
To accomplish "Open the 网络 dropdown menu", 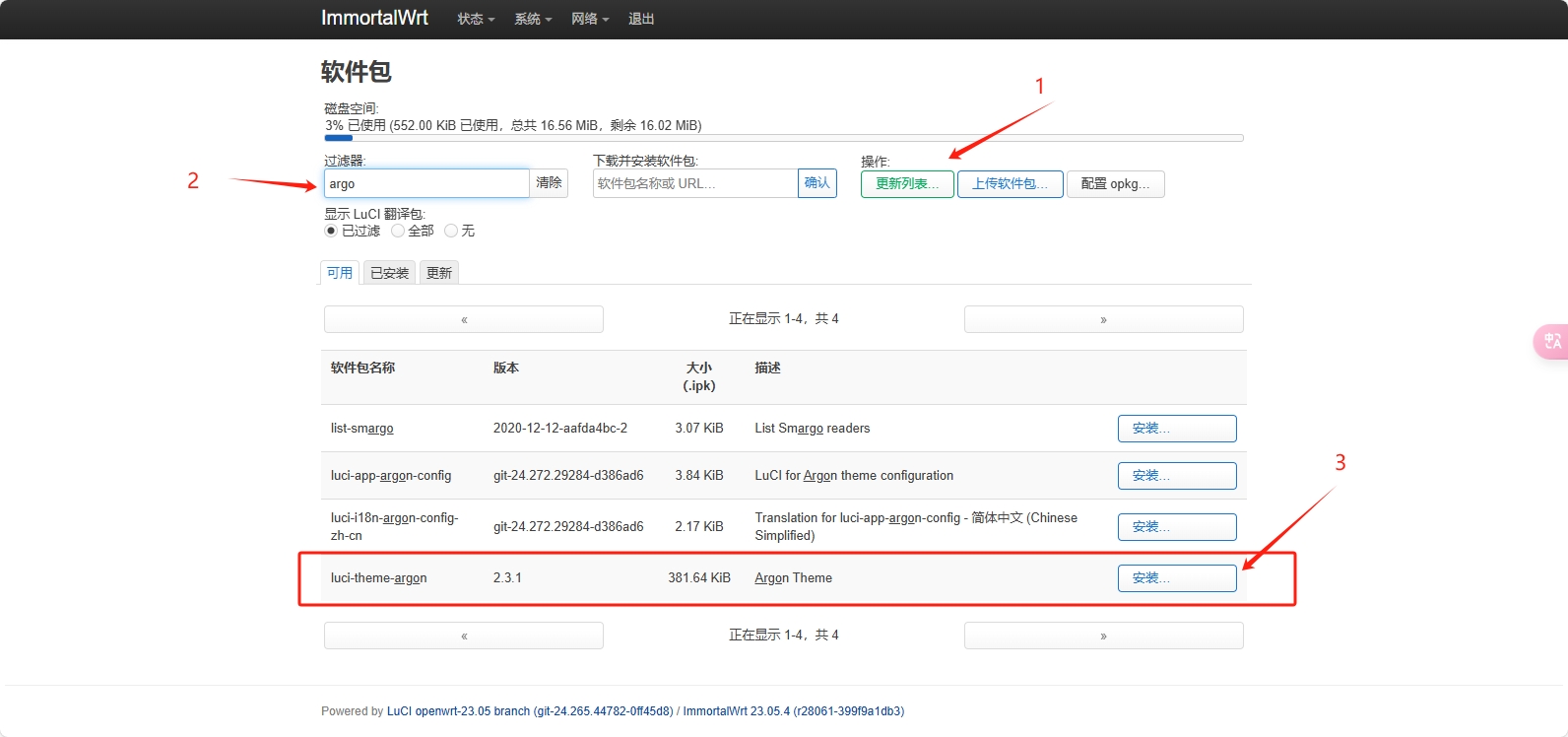I will pos(590,19).
